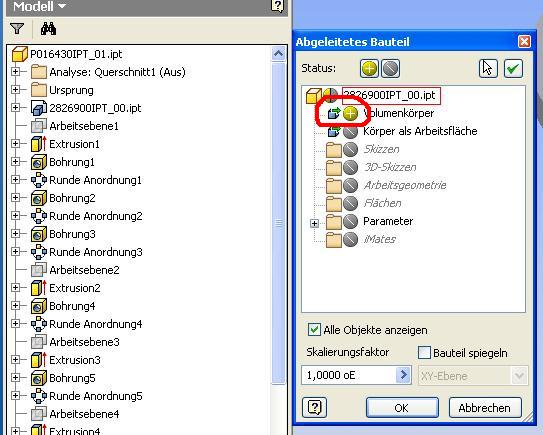
Task: Click the gray Status exclude button
Action: pyautogui.click(x=390, y=68)
